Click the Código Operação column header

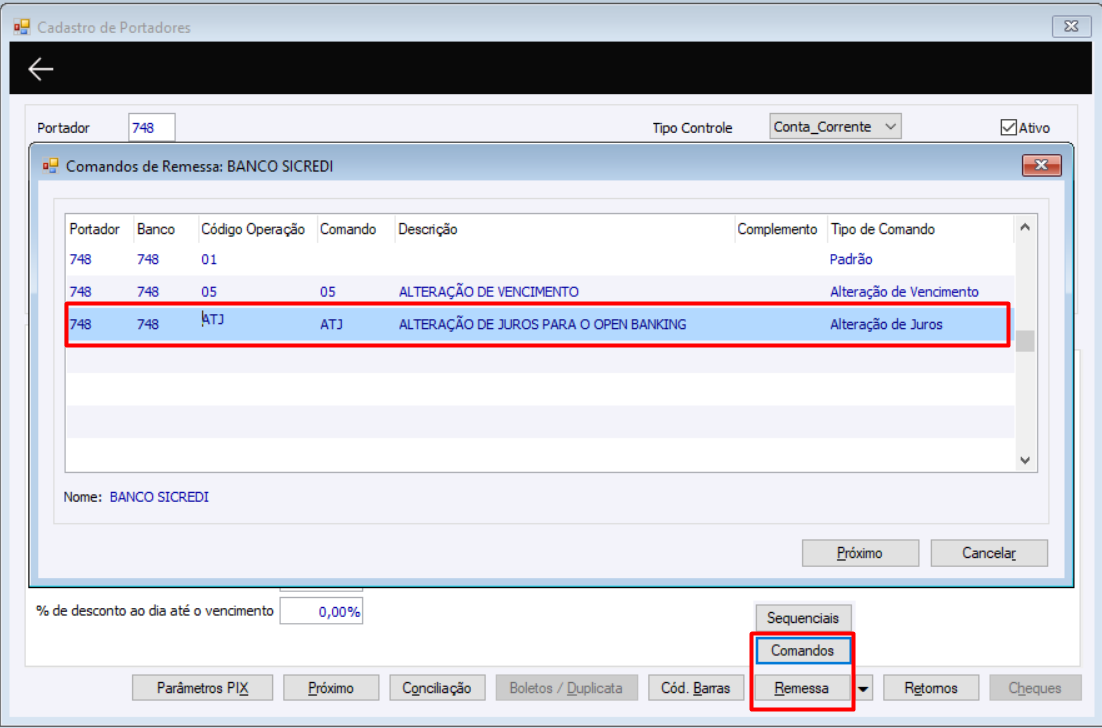[253, 229]
